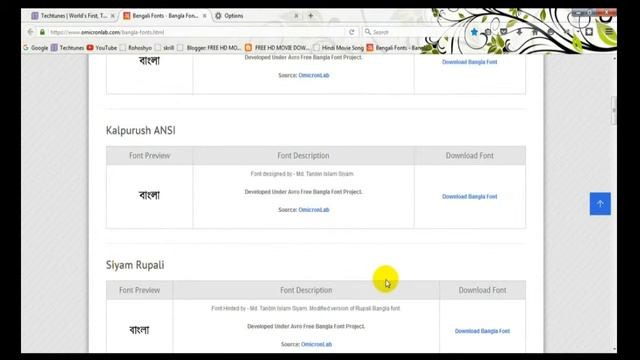Go to the Home page icon
640x360 pixels.
535,32
